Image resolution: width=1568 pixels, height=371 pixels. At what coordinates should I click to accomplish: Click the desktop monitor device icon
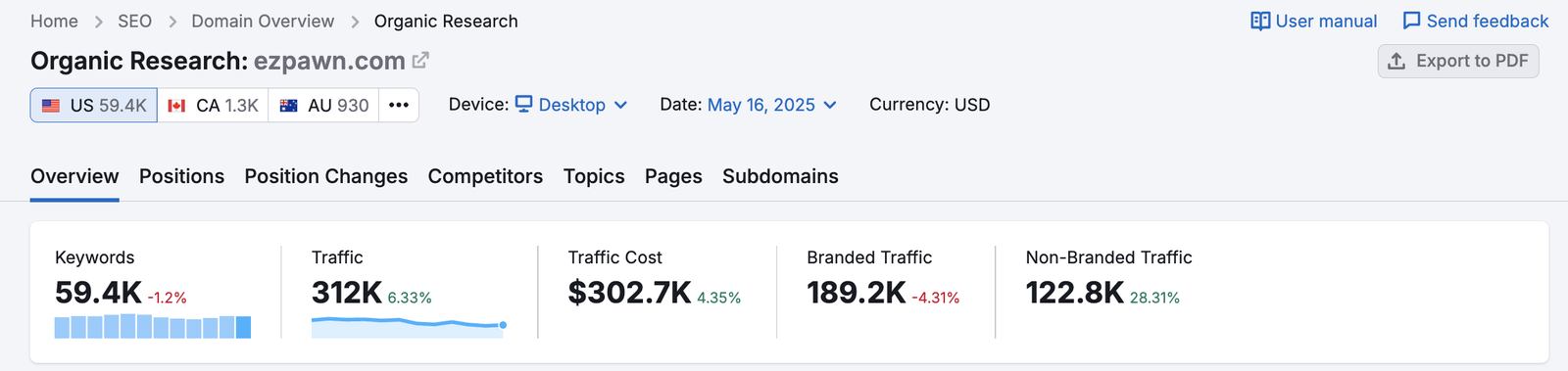524,104
